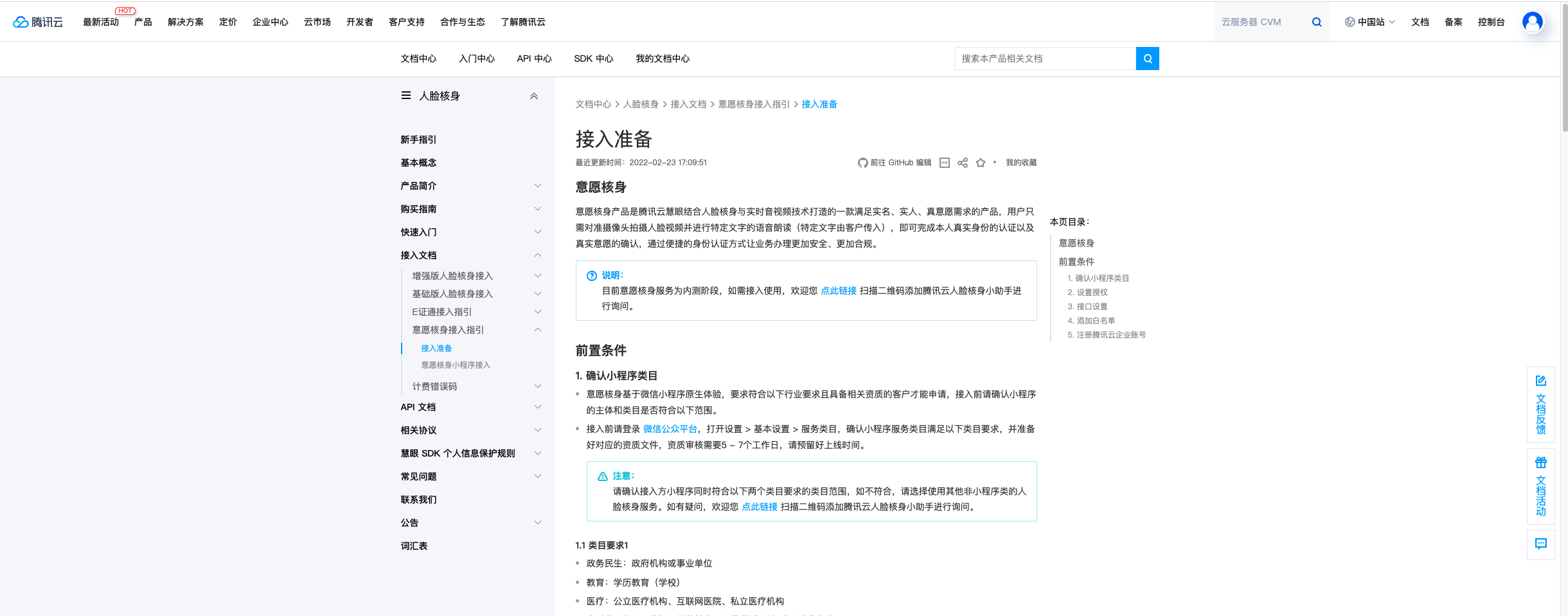Click the GitHub icon for 前往 GitHub 编辑
Viewport: 1568px width, 616px height.
point(862,163)
